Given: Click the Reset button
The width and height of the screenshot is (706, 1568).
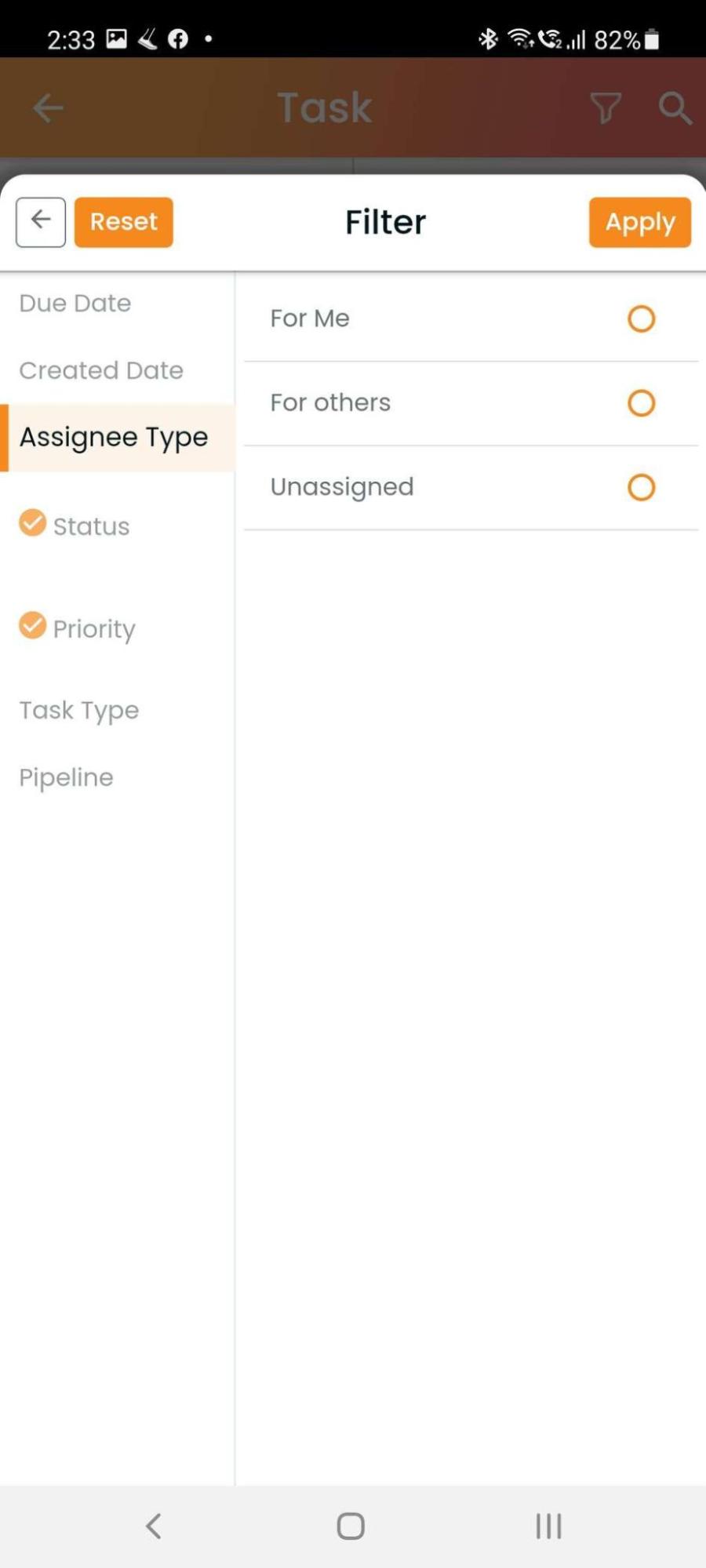Looking at the screenshot, I should pos(124,222).
